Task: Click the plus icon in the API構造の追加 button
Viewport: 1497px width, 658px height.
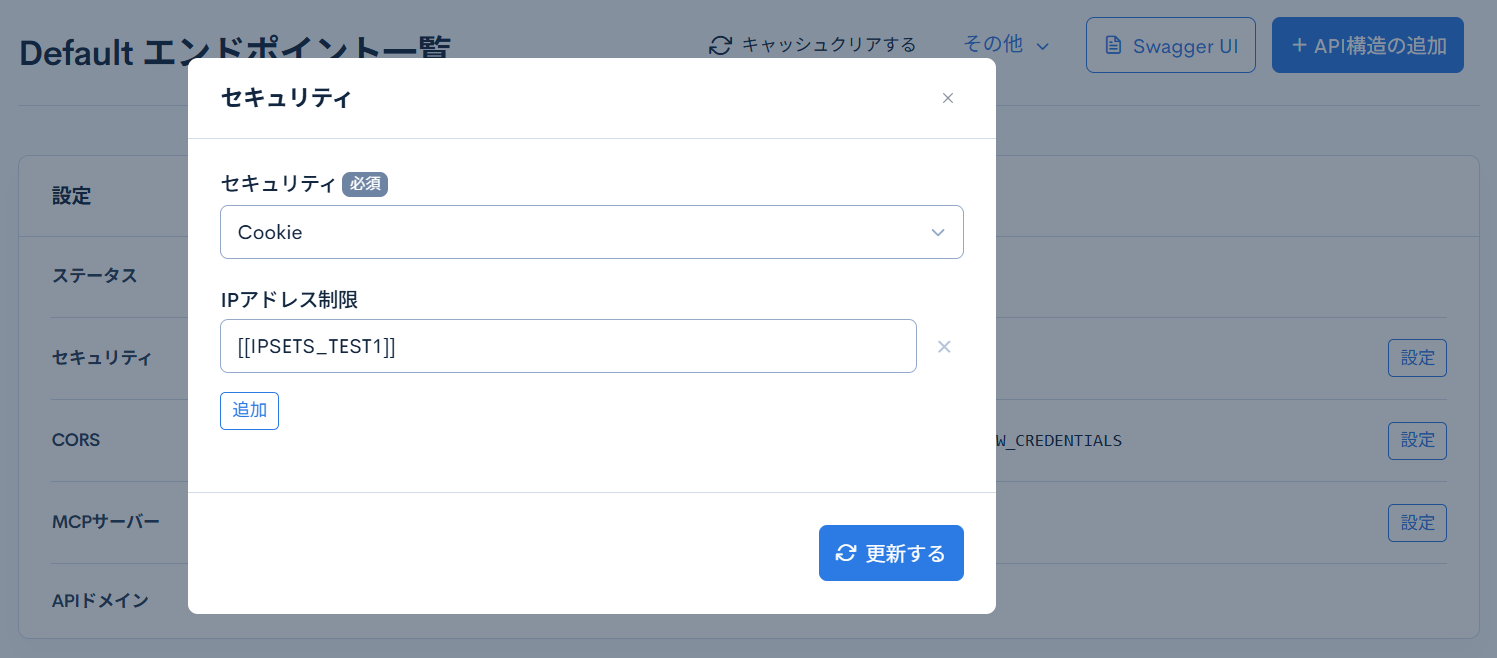Action: [1298, 45]
